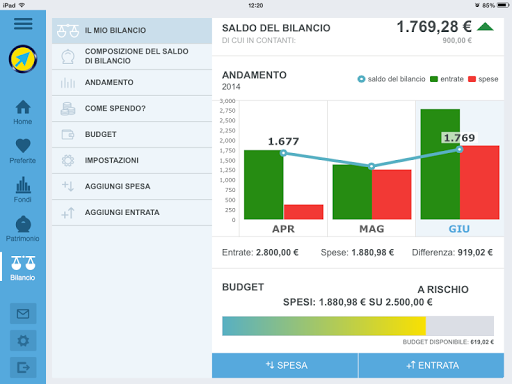Open the Come Spendo? menu item
Image resolution: width=512 pixels, height=384 pixels.
(x=132, y=108)
